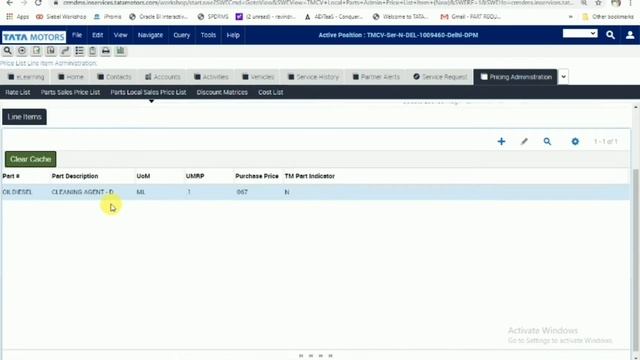Click the magnifier query icon in the Siebel toolbar
This screenshot has width=640, height=360.
click(x=7, y=51)
